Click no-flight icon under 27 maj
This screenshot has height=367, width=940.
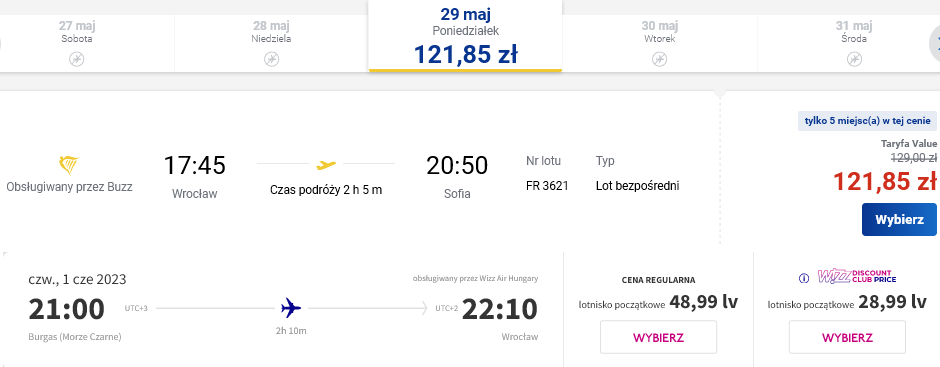(x=77, y=59)
